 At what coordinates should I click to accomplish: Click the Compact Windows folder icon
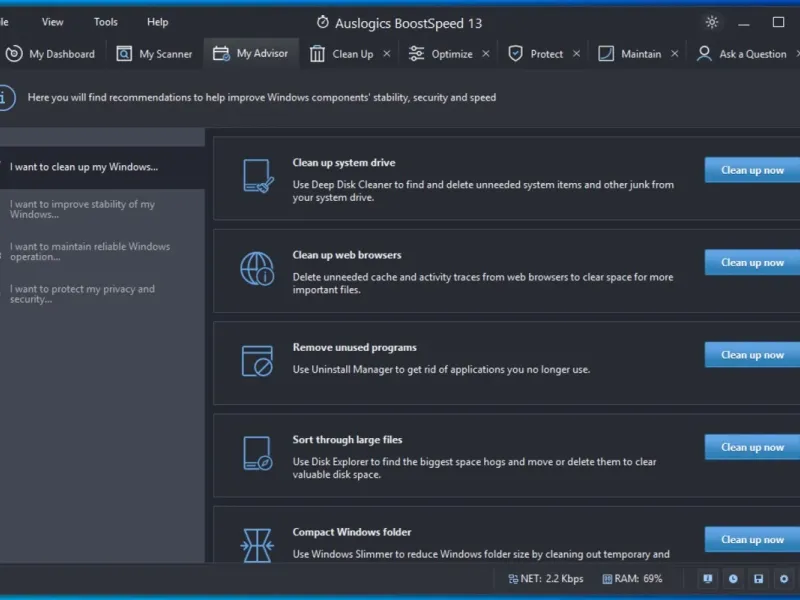coord(257,545)
